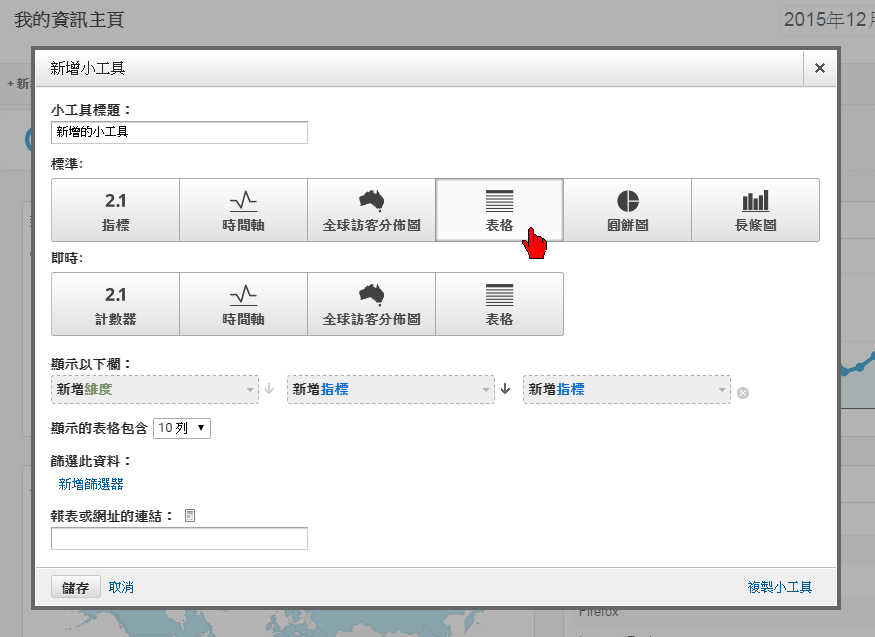Select the 計數器 counter widget under 即時
Image resolution: width=875 pixels, height=637 pixels.
[114, 303]
